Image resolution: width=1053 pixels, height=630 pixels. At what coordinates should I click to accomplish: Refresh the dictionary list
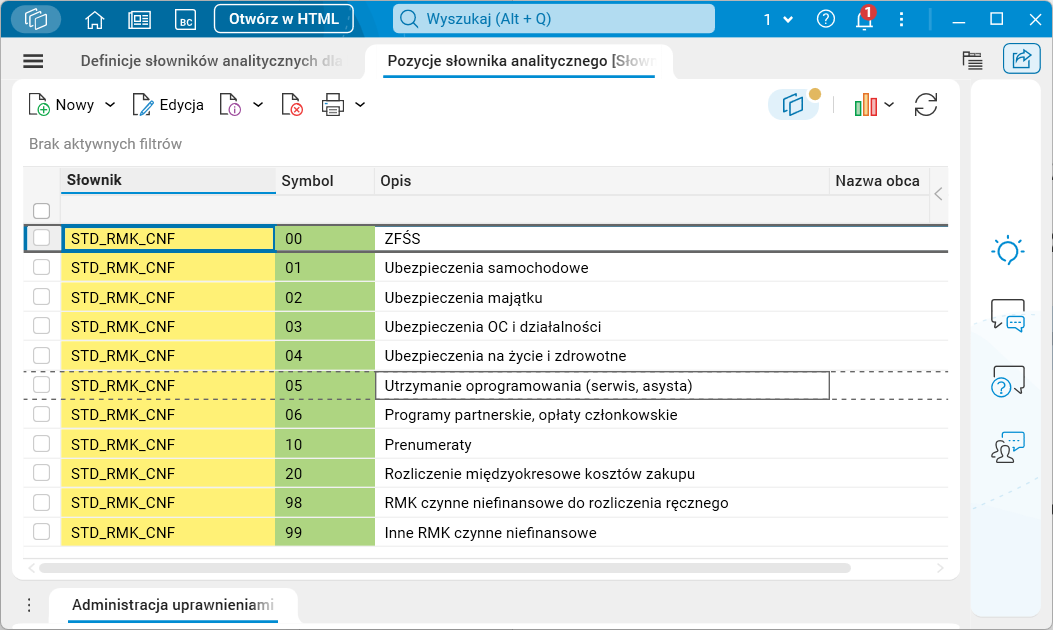pyautogui.click(x=926, y=104)
